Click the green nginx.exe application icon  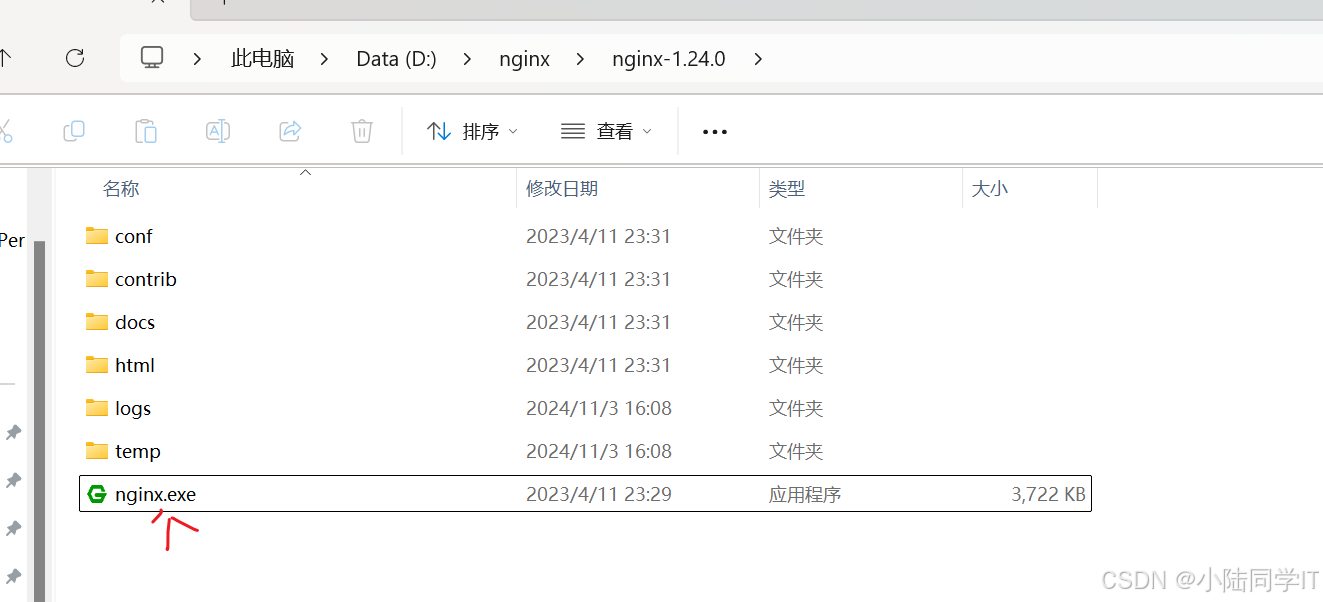point(97,494)
